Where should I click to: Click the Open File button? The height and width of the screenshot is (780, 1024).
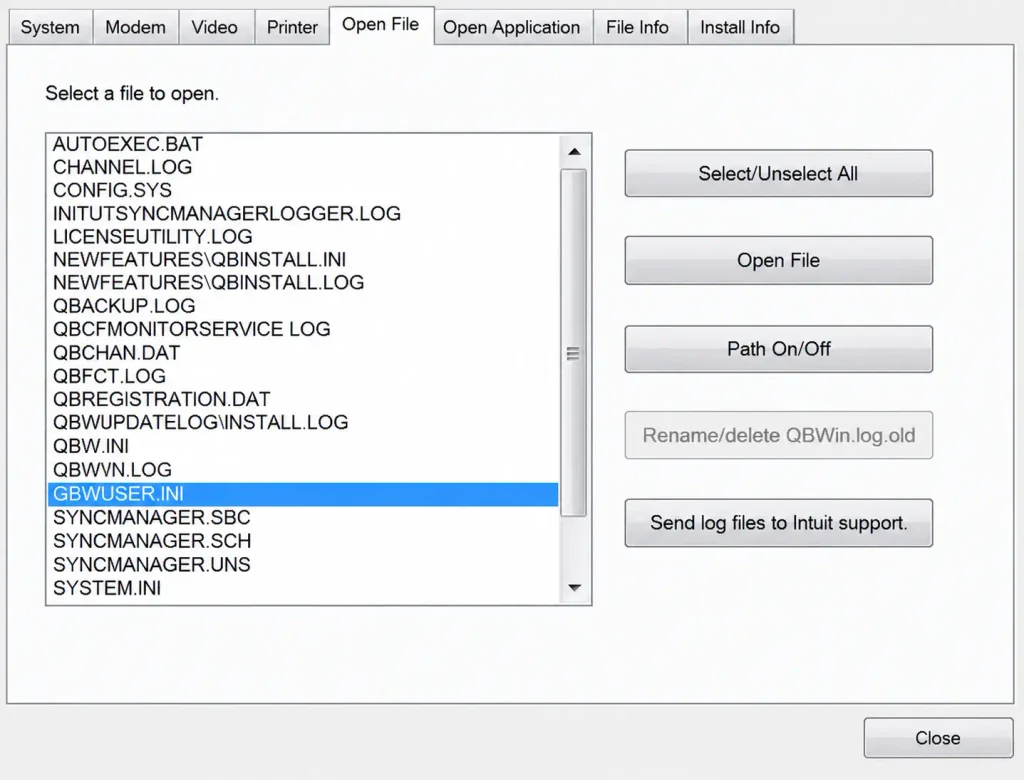pos(778,260)
